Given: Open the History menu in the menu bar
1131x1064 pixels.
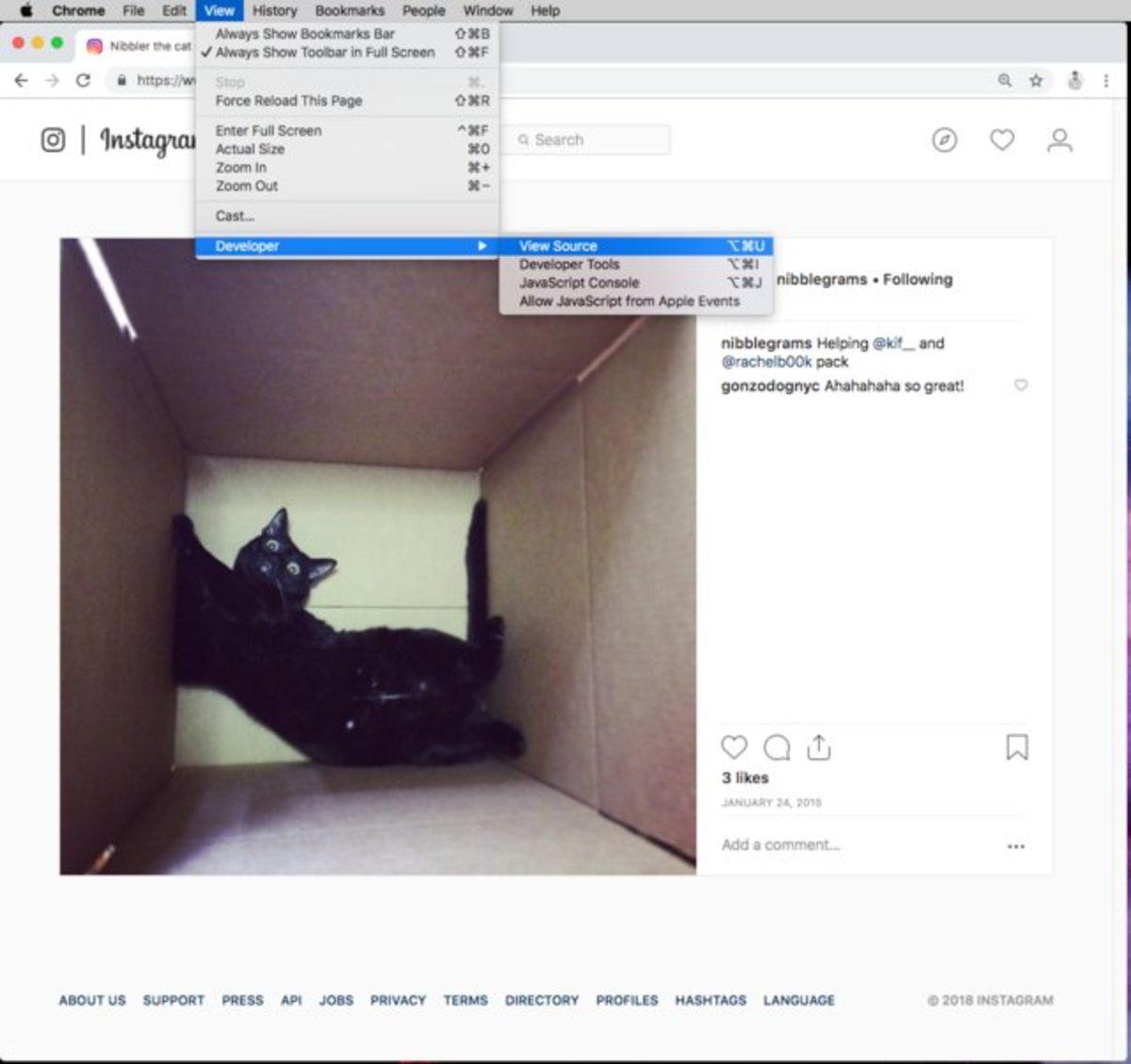Looking at the screenshot, I should click(273, 10).
